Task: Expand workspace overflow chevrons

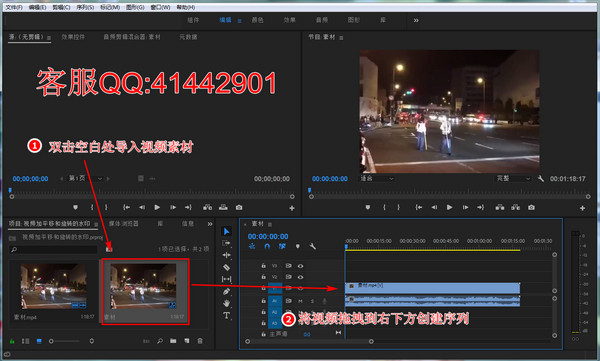Action: (416, 20)
